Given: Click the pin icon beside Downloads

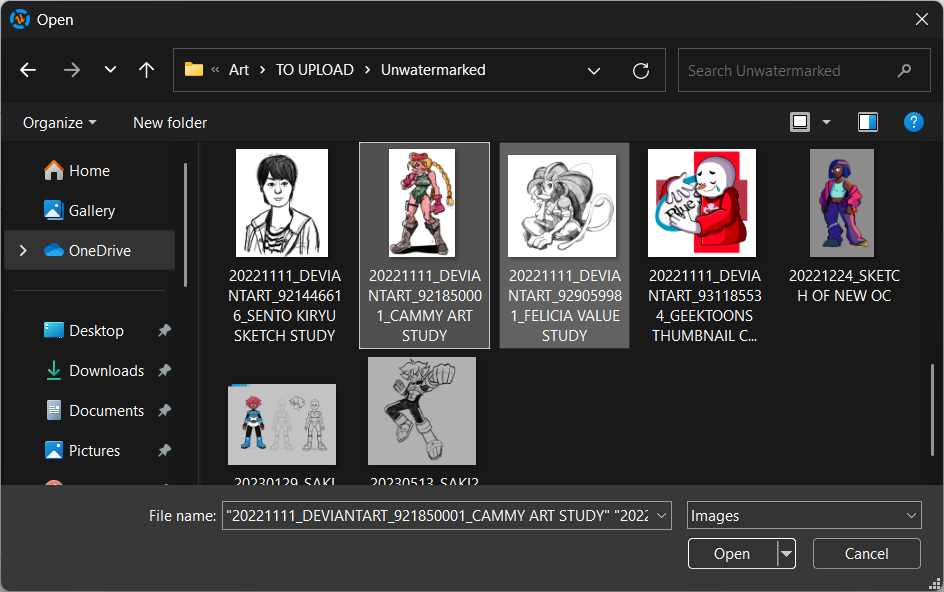Looking at the screenshot, I should pyautogui.click(x=164, y=370).
